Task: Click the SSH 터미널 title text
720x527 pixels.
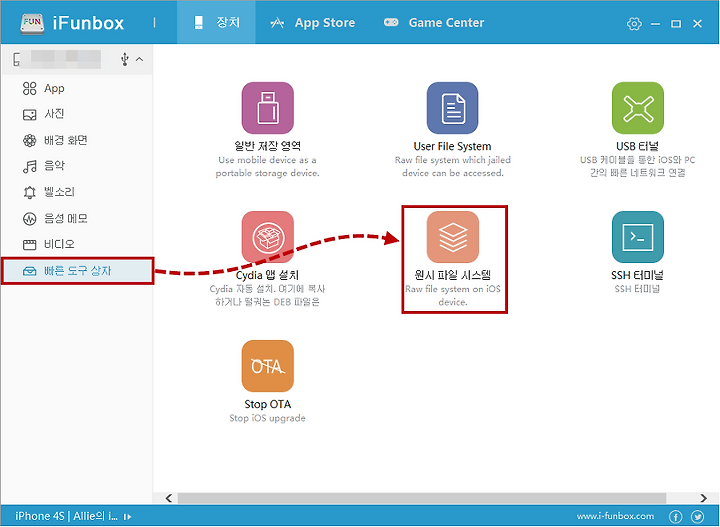Action: click(637, 275)
